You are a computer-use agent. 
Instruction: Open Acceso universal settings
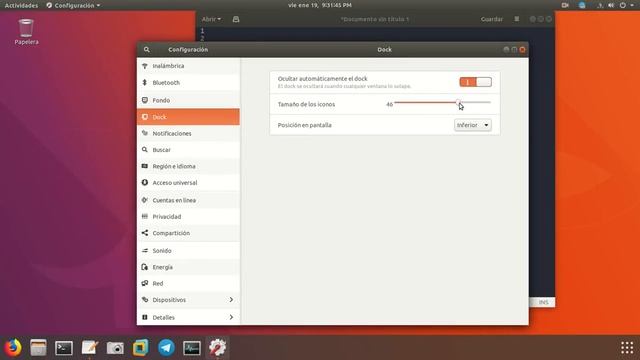pos(188,182)
